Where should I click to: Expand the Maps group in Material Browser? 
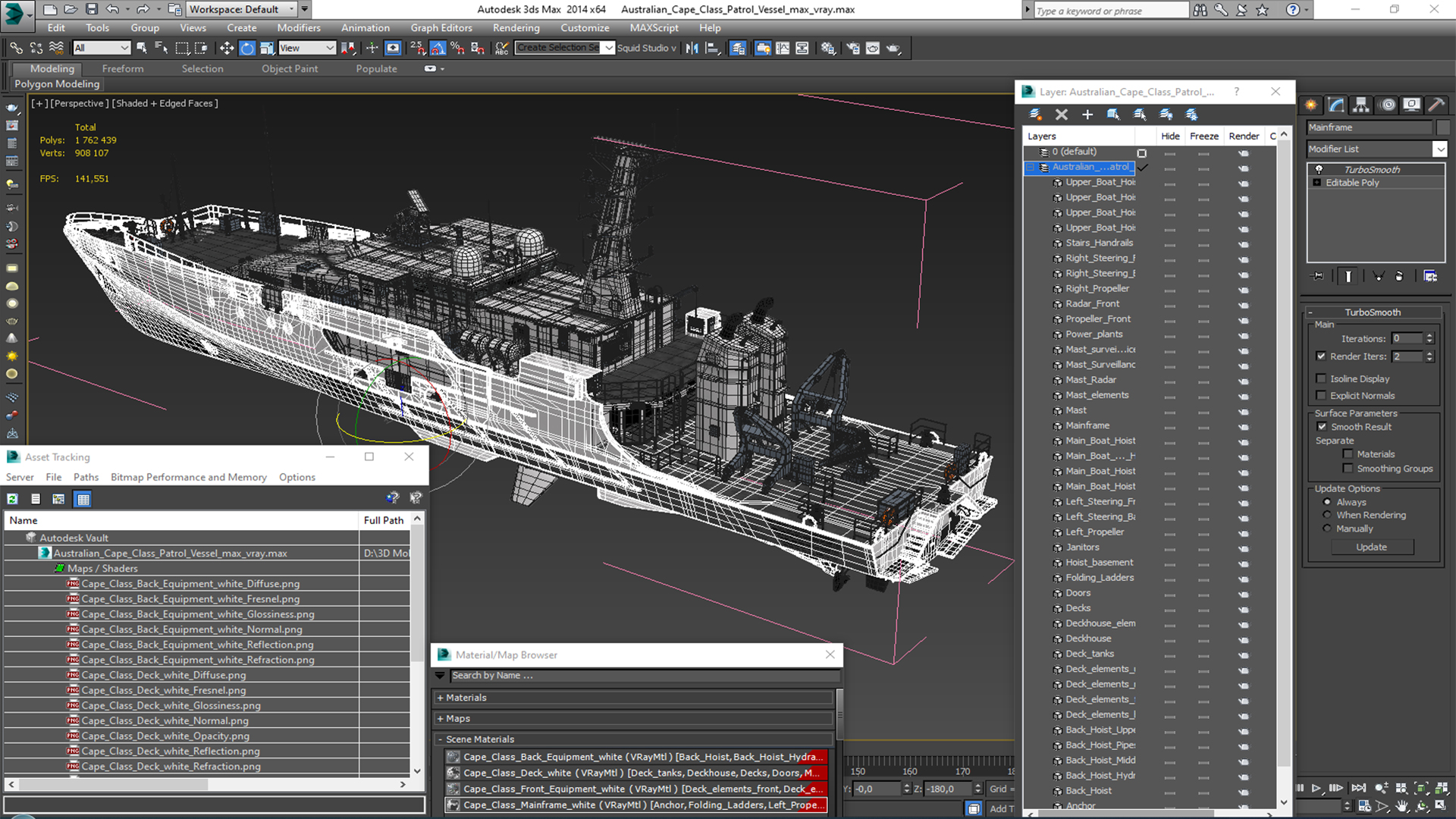pos(441,718)
